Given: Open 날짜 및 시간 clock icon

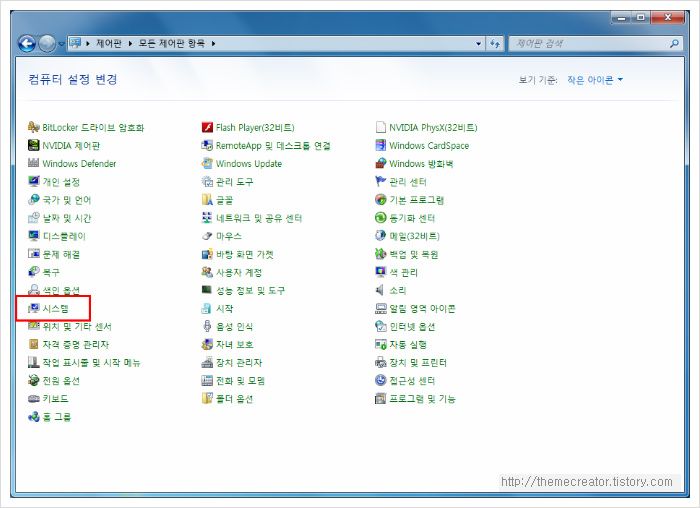Looking at the screenshot, I should [x=33, y=218].
